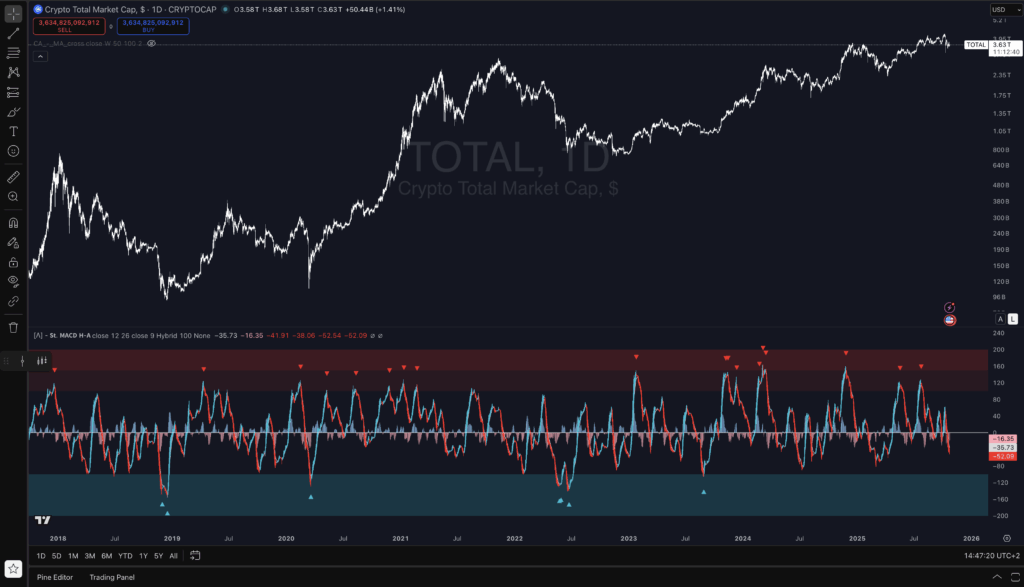Image resolution: width=1024 pixels, height=587 pixels.
Task: Select the brush drawing tool
Action: click(x=13, y=112)
